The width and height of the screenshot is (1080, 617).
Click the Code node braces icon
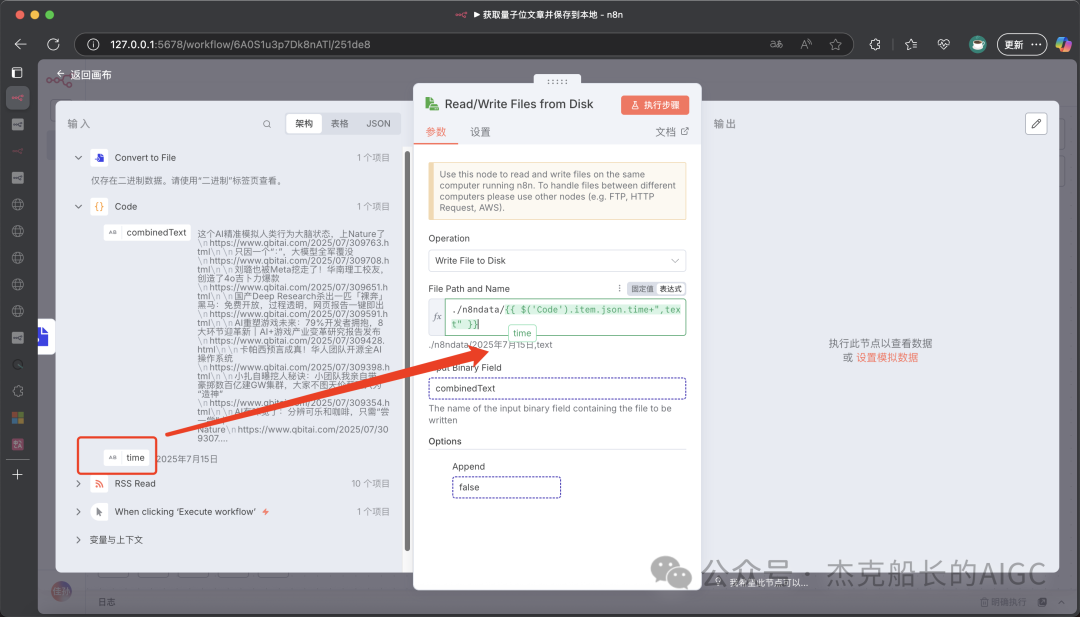99,207
